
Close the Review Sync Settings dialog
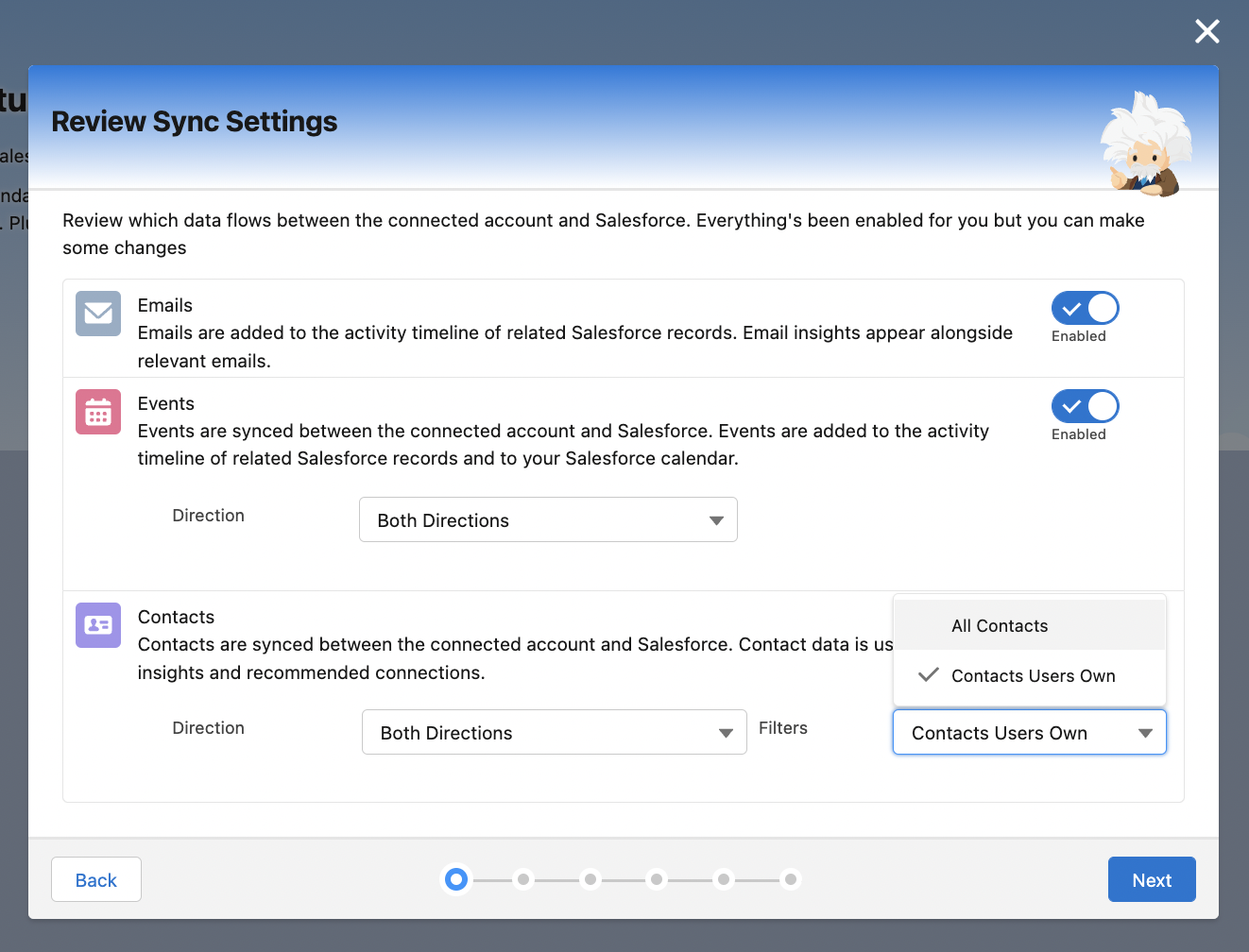pyautogui.click(x=1207, y=31)
